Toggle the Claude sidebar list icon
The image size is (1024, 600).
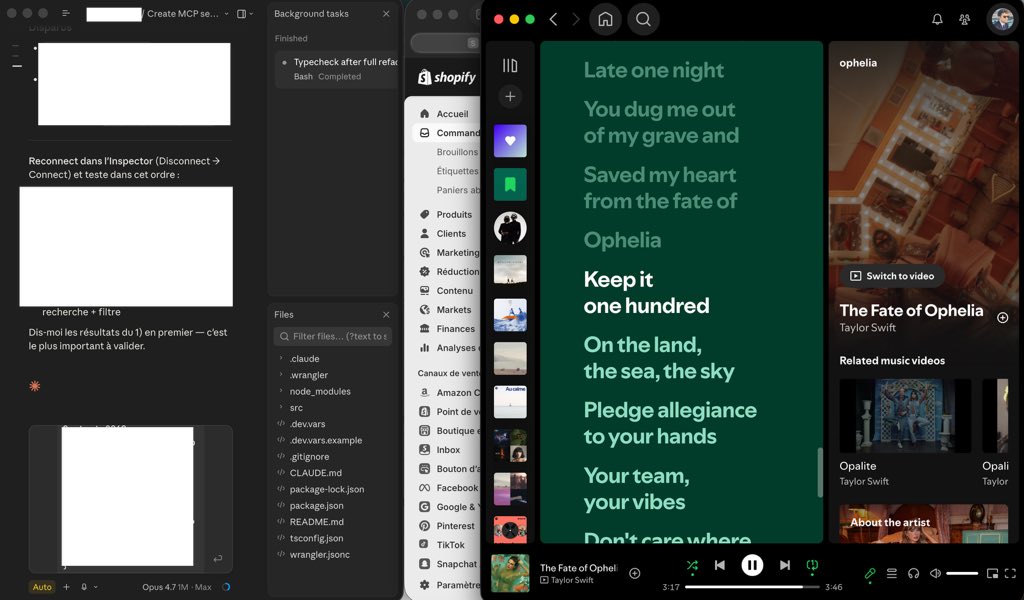coord(66,14)
